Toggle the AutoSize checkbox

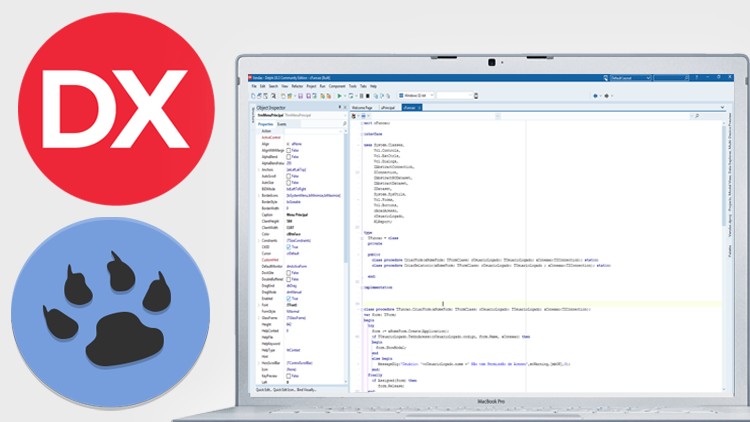tap(288, 182)
